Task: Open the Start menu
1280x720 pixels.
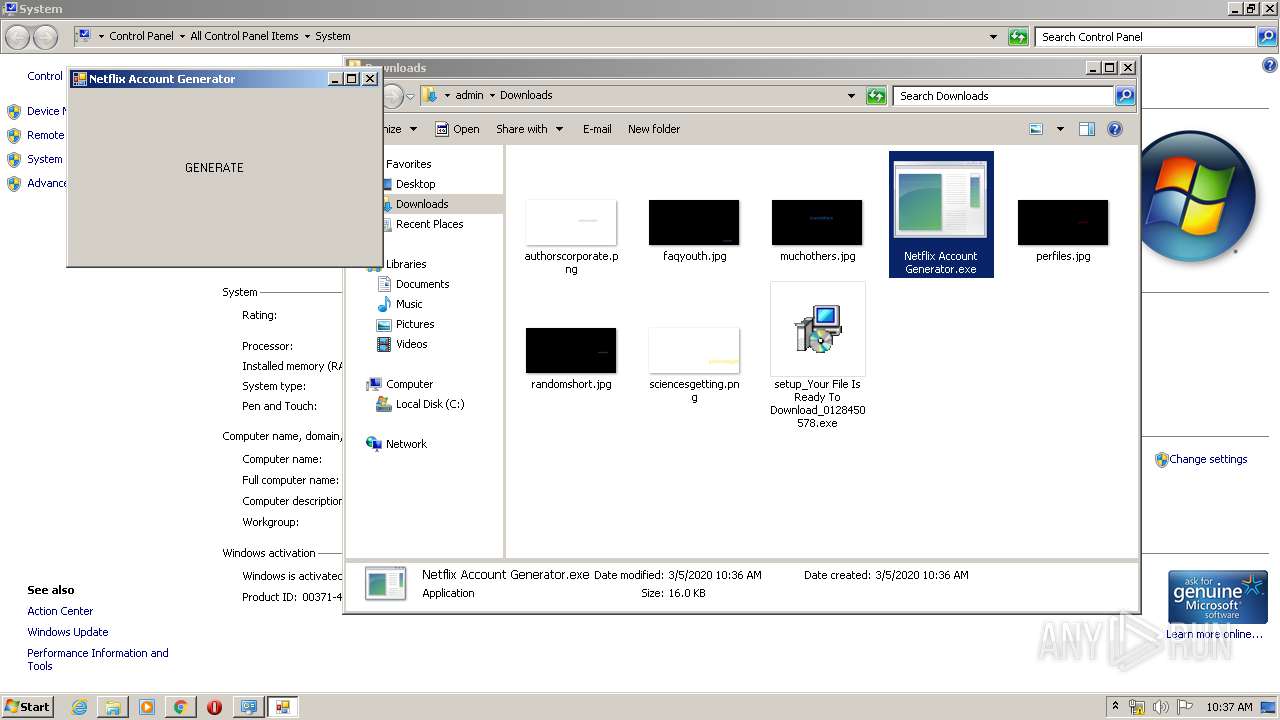Action: pyautogui.click(x=28, y=706)
